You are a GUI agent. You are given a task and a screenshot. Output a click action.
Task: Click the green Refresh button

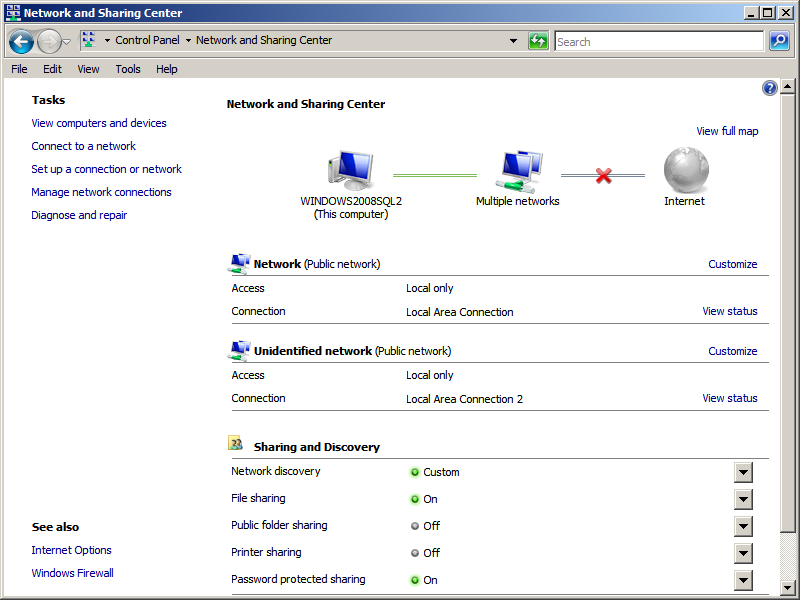[x=538, y=41]
